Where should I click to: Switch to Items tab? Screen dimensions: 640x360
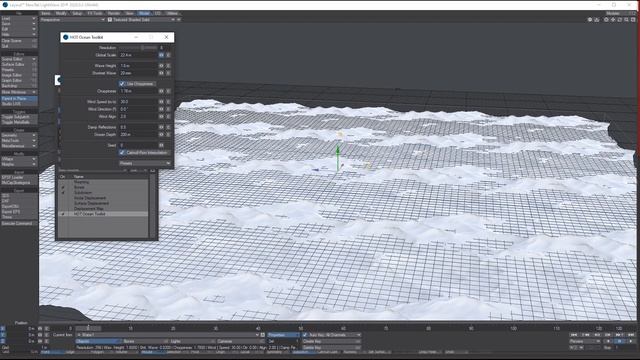click(x=46, y=13)
